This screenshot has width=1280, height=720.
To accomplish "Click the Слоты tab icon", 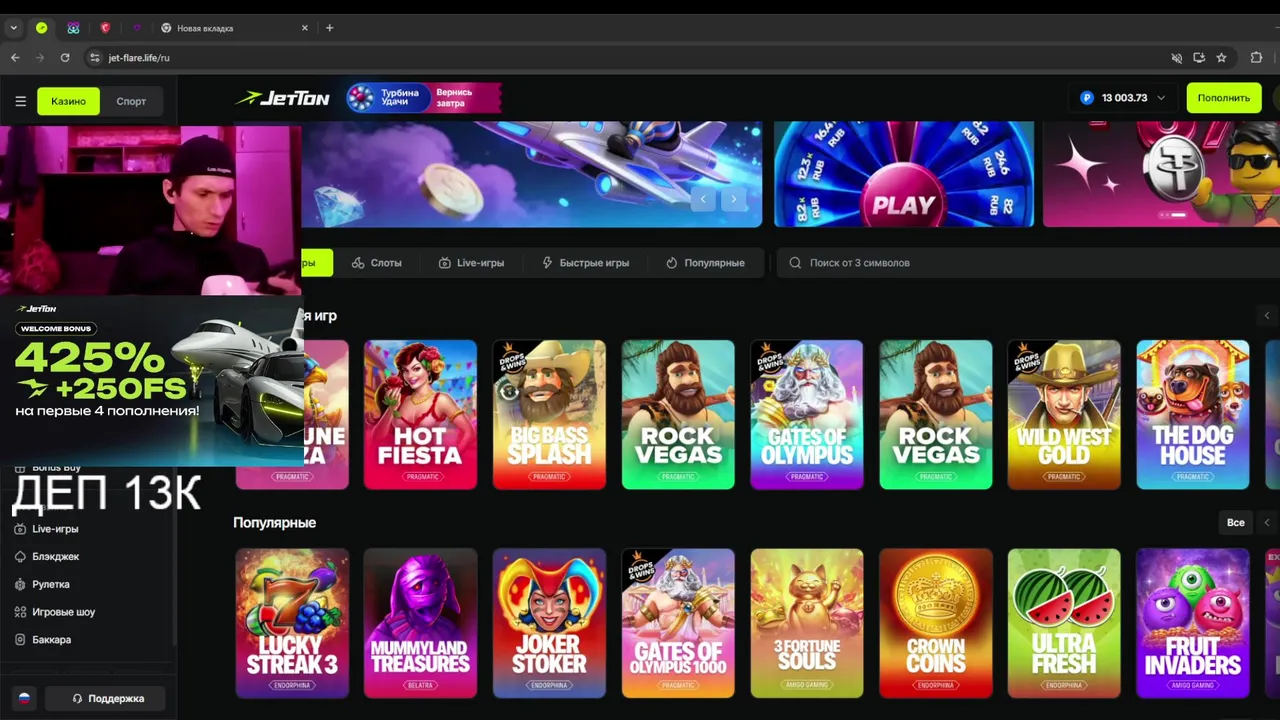I will click(358, 263).
